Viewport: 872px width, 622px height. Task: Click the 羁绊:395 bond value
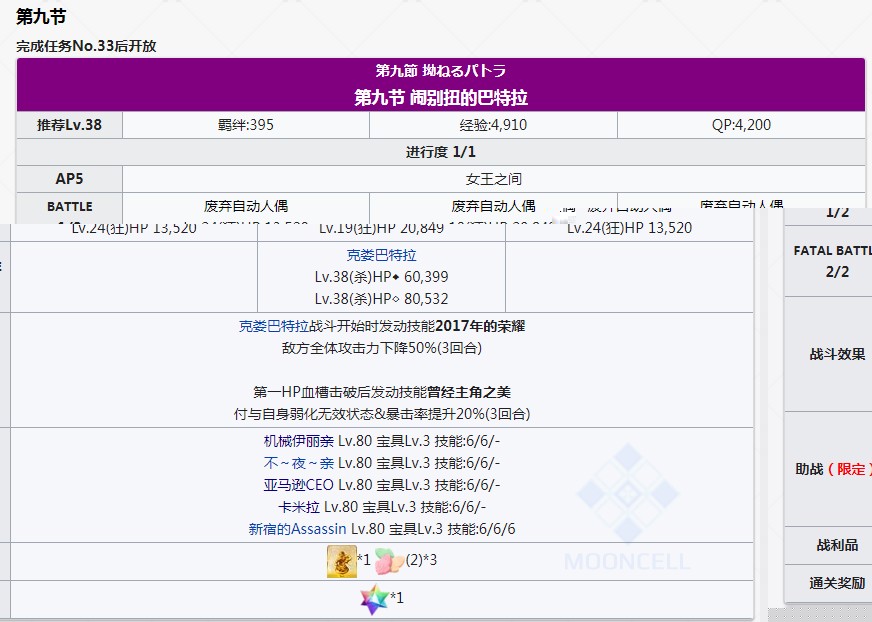coord(246,125)
